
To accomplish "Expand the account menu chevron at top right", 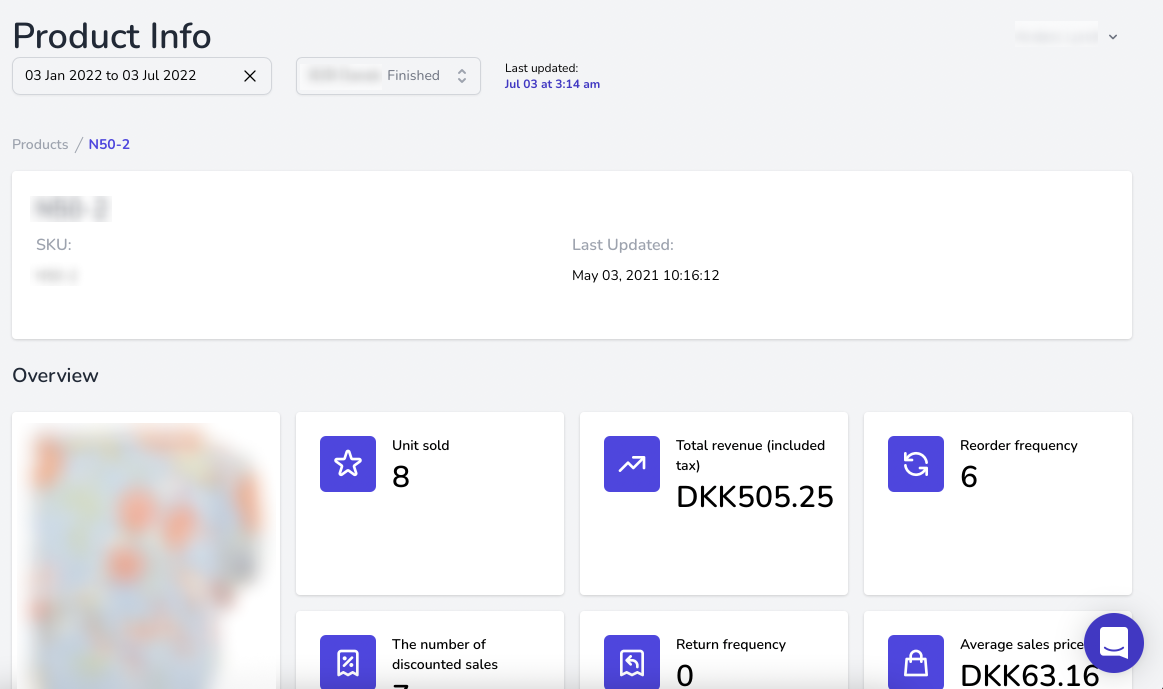I will click(1113, 37).
